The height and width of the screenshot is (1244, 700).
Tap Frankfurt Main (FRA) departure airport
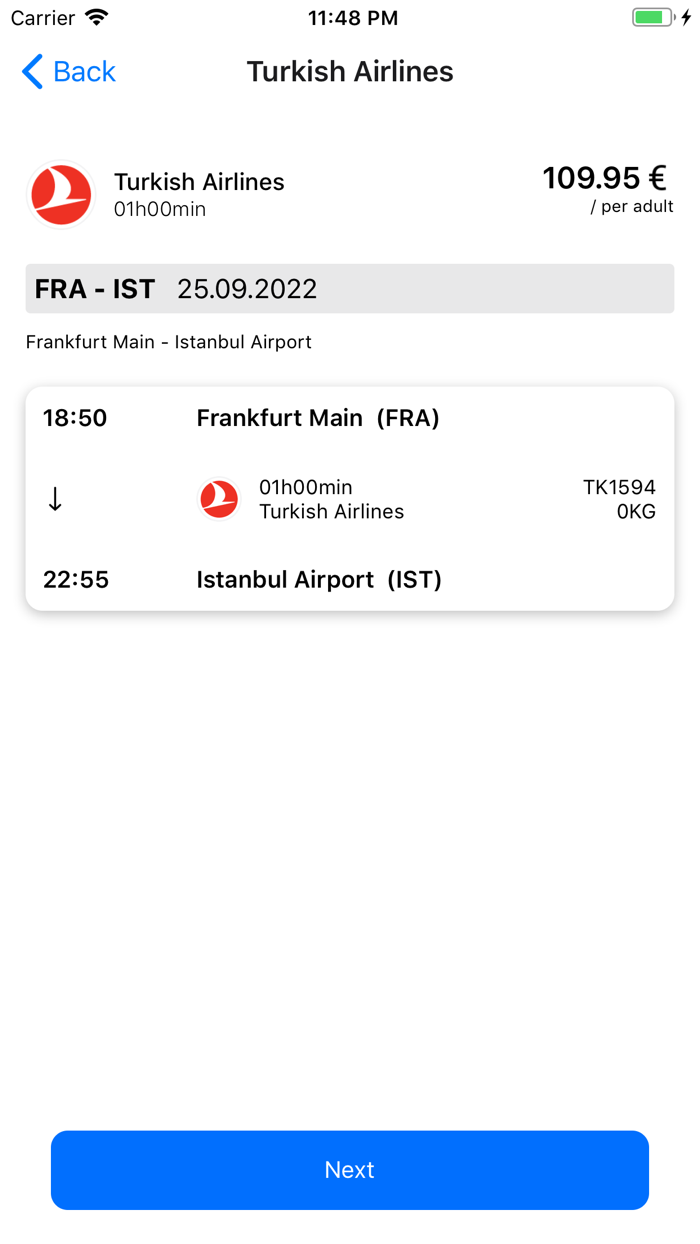point(318,418)
